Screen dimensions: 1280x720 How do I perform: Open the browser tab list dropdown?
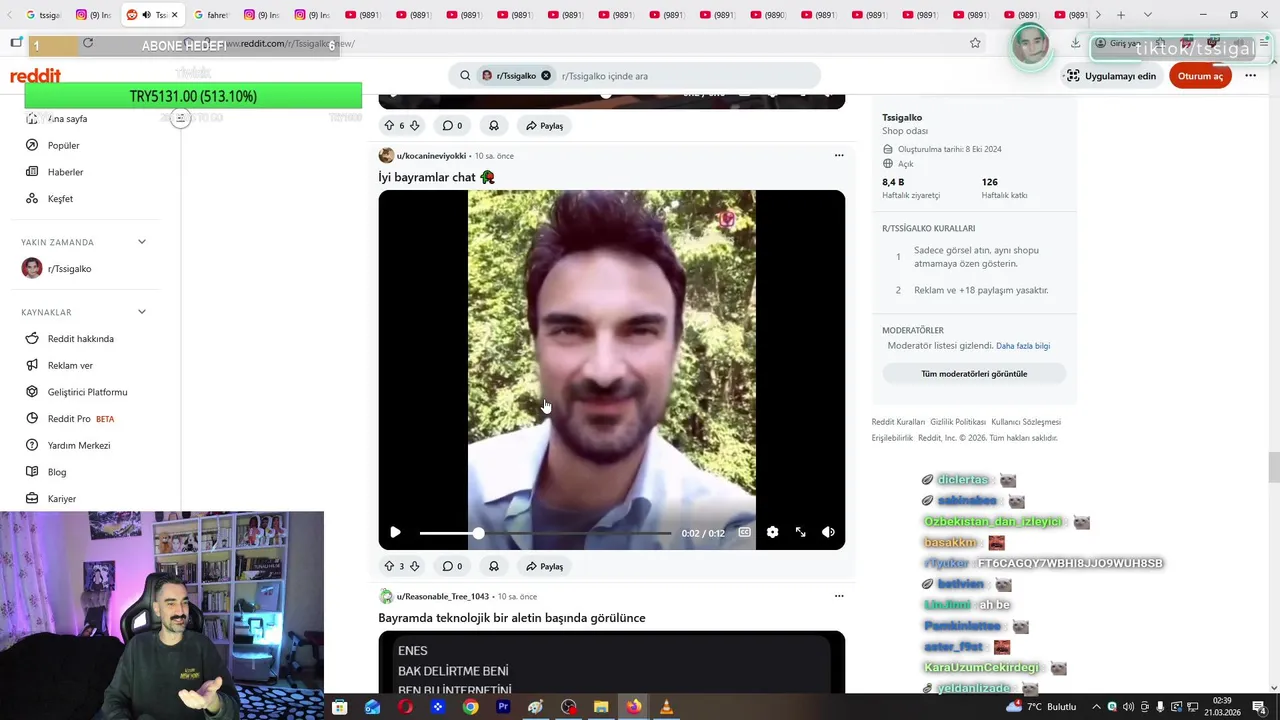tap(1148, 15)
